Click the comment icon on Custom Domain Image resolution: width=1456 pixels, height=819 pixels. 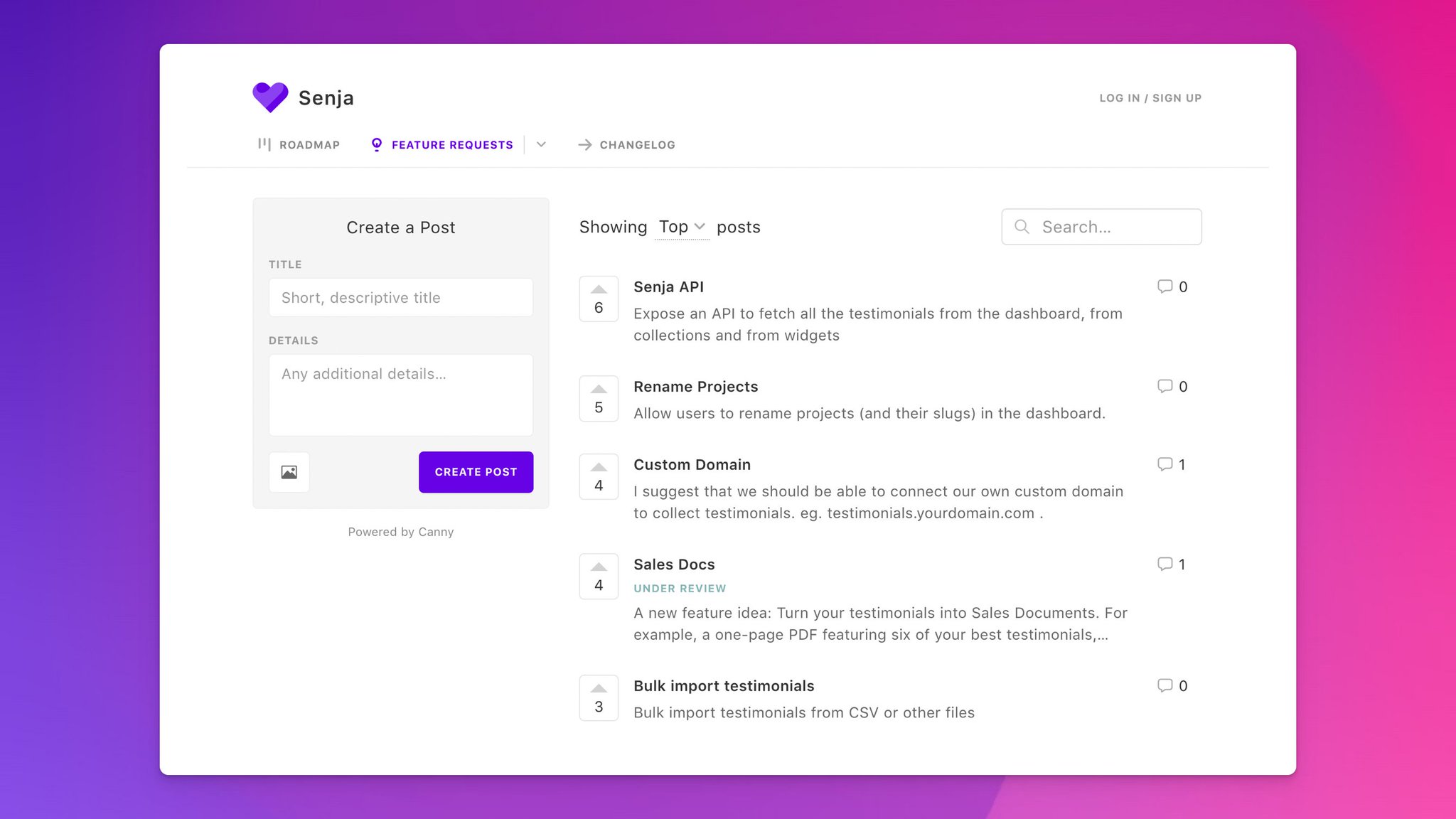pyautogui.click(x=1165, y=464)
